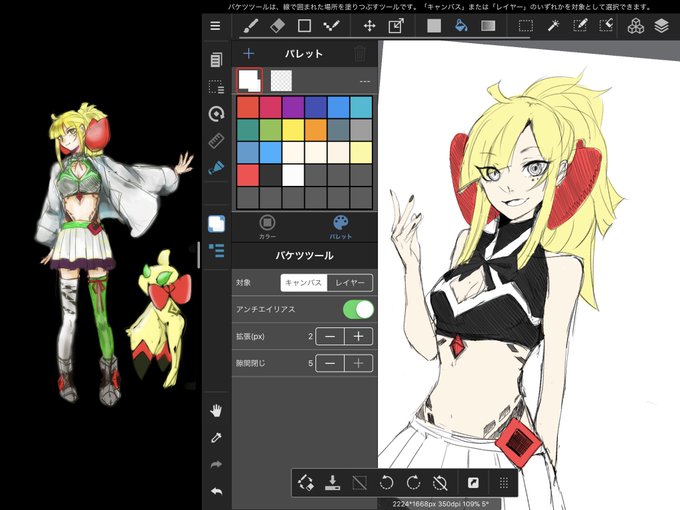The image size is (680, 510).
Task: Select the Selection Pen tool
Action: (x=580, y=26)
